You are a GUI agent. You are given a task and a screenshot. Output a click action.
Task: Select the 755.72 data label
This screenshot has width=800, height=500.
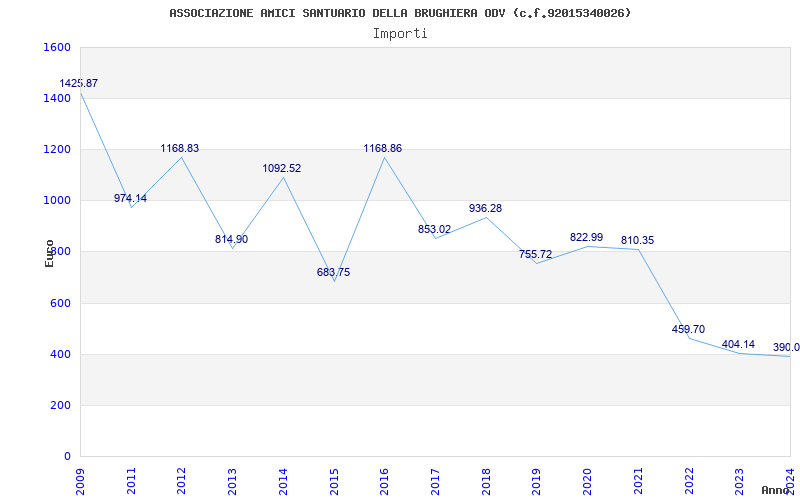(x=535, y=254)
